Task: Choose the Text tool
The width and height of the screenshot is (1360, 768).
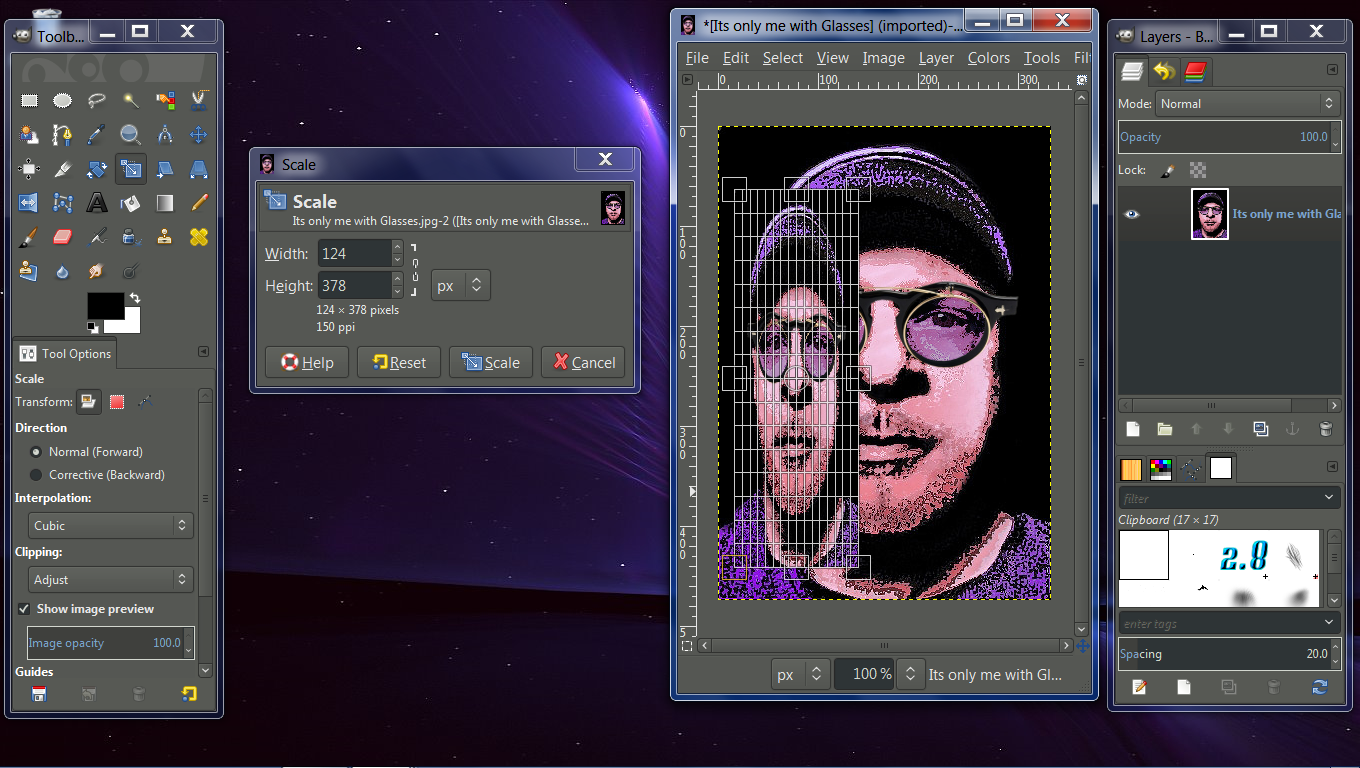Action: pos(96,203)
